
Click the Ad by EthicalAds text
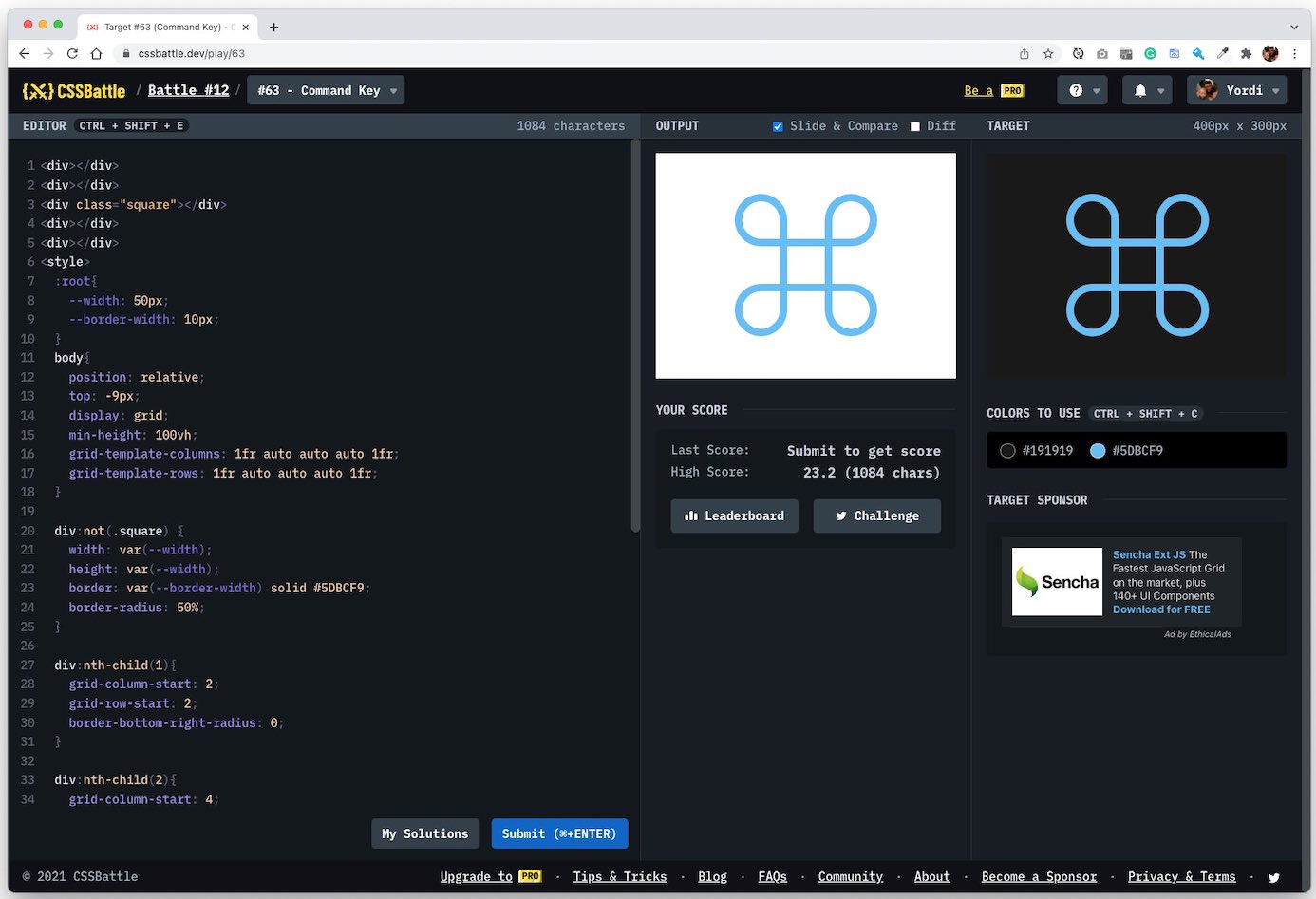(1197, 634)
